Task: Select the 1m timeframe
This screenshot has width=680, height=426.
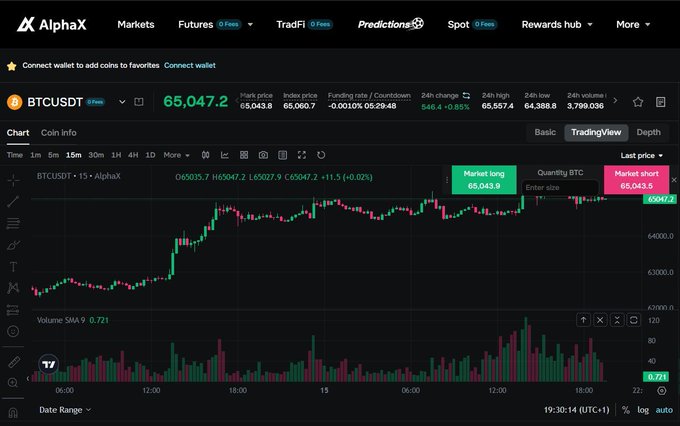Action: 36,155
